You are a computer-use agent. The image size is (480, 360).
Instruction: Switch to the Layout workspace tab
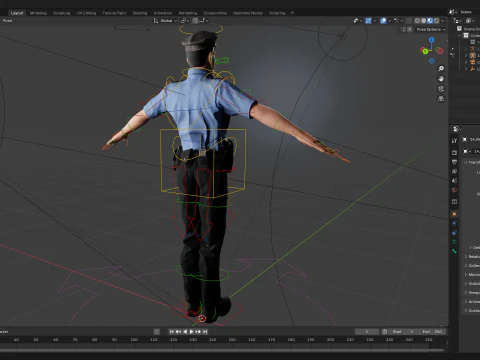[17, 13]
